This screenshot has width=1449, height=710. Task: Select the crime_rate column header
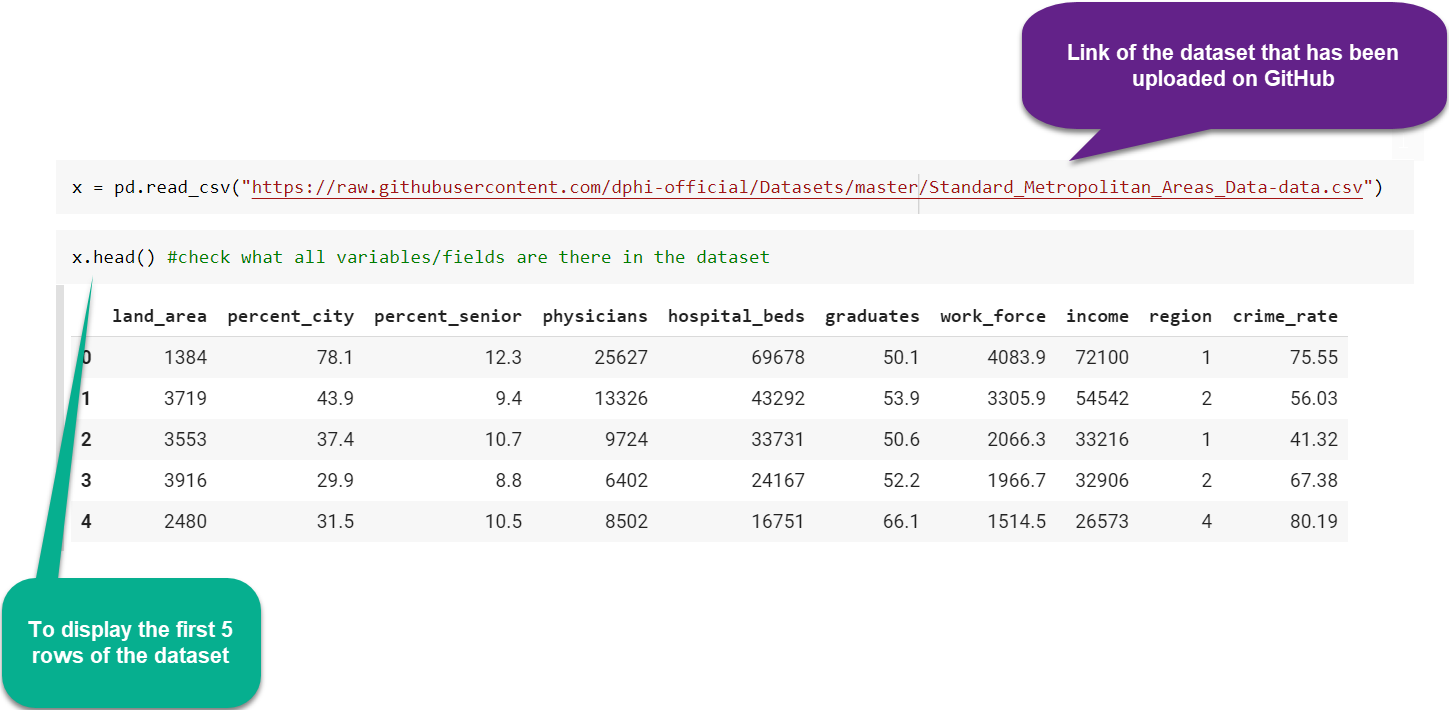pos(1285,316)
